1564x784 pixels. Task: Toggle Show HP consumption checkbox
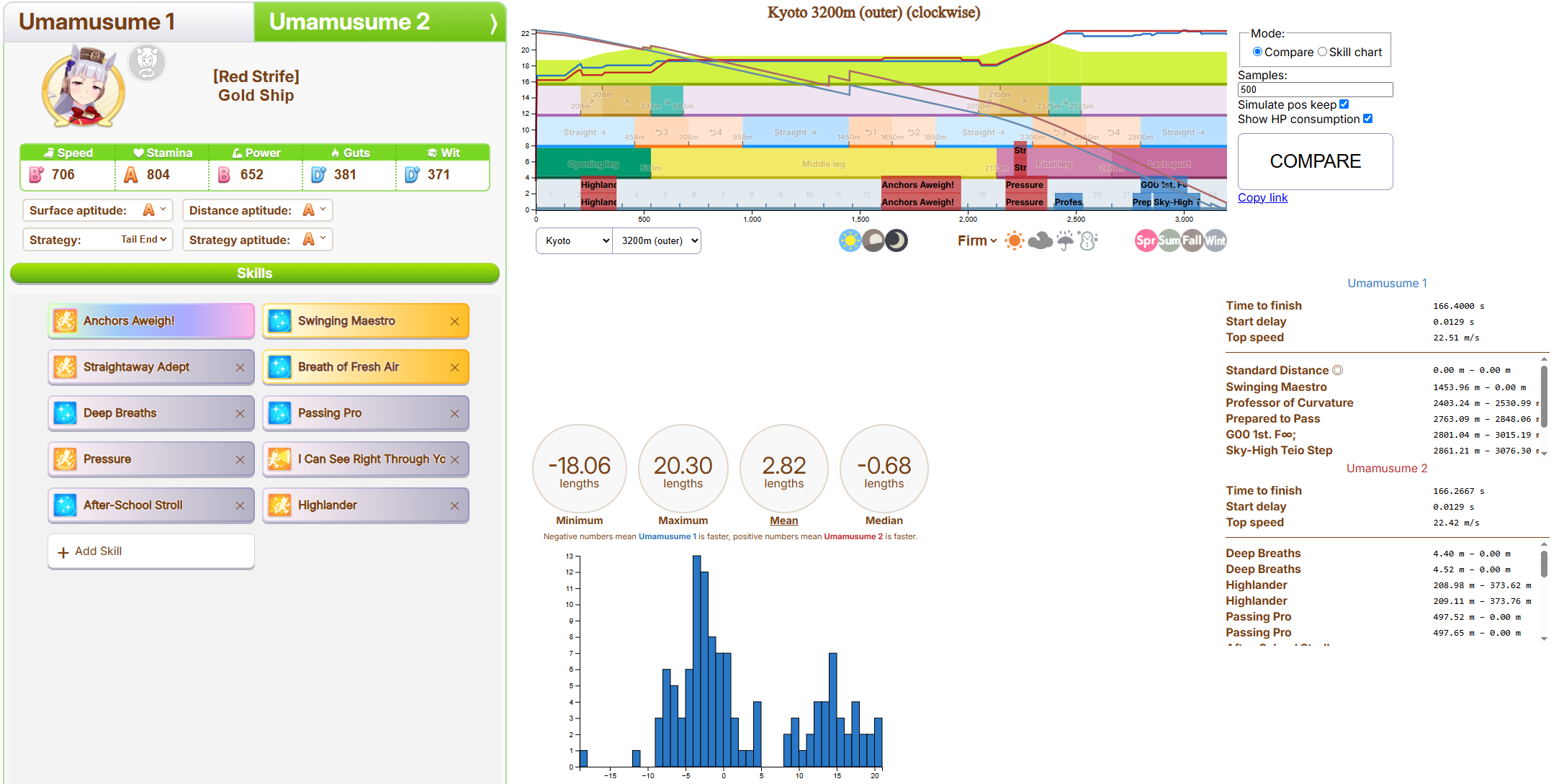click(x=1367, y=119)
